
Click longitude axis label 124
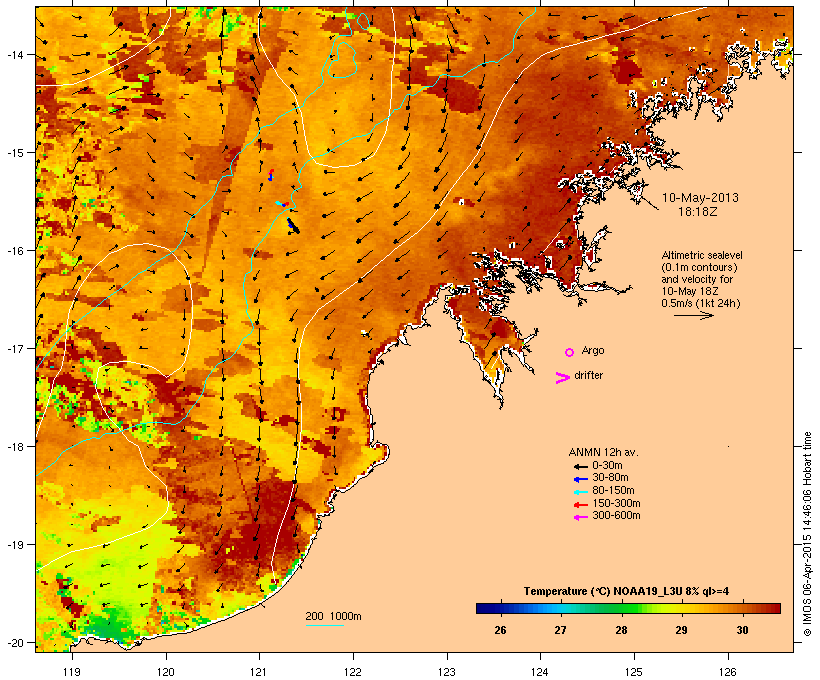(x=540, y=672)
